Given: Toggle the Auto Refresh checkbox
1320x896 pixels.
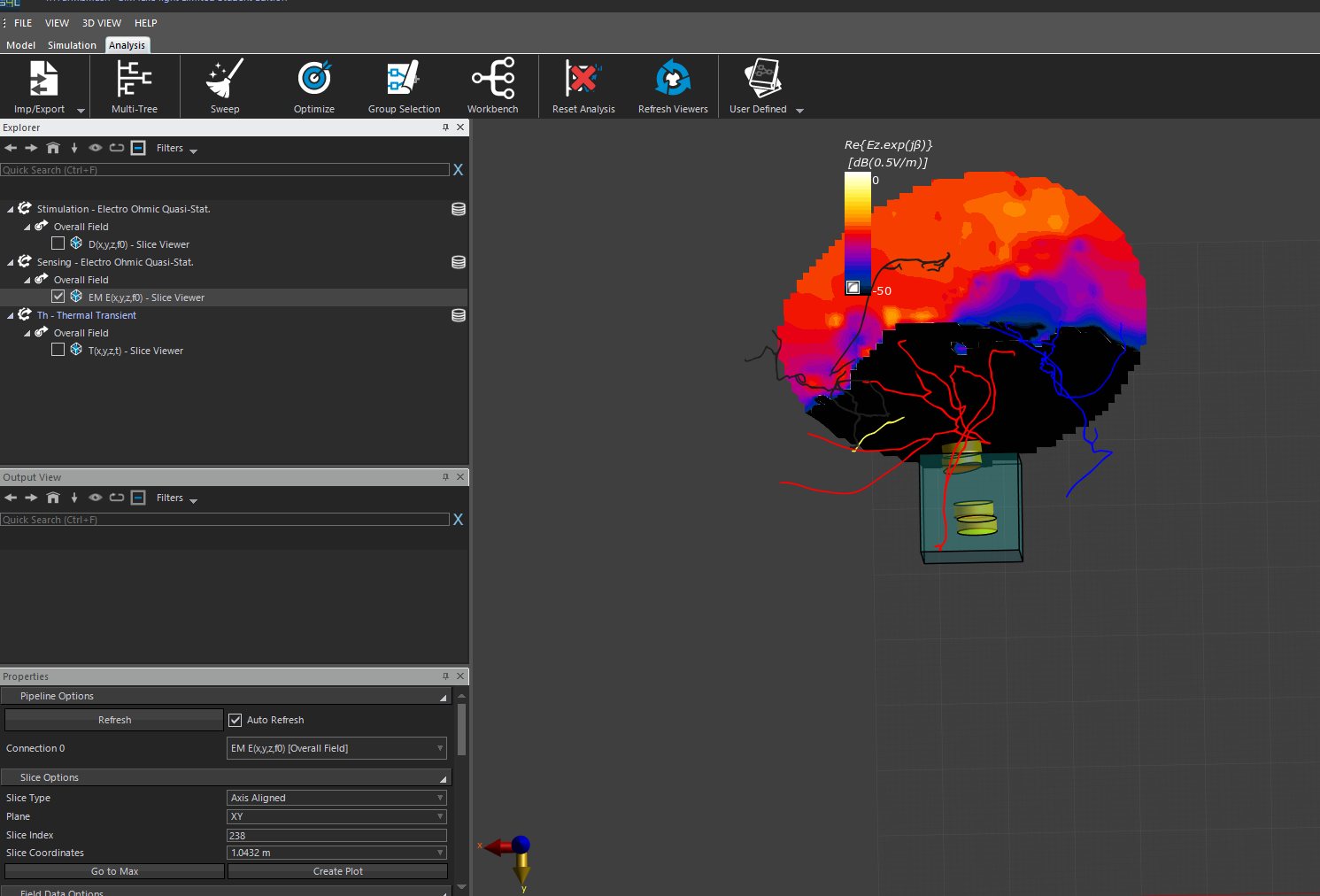Looking at the screenshot, I should point(235,720).
